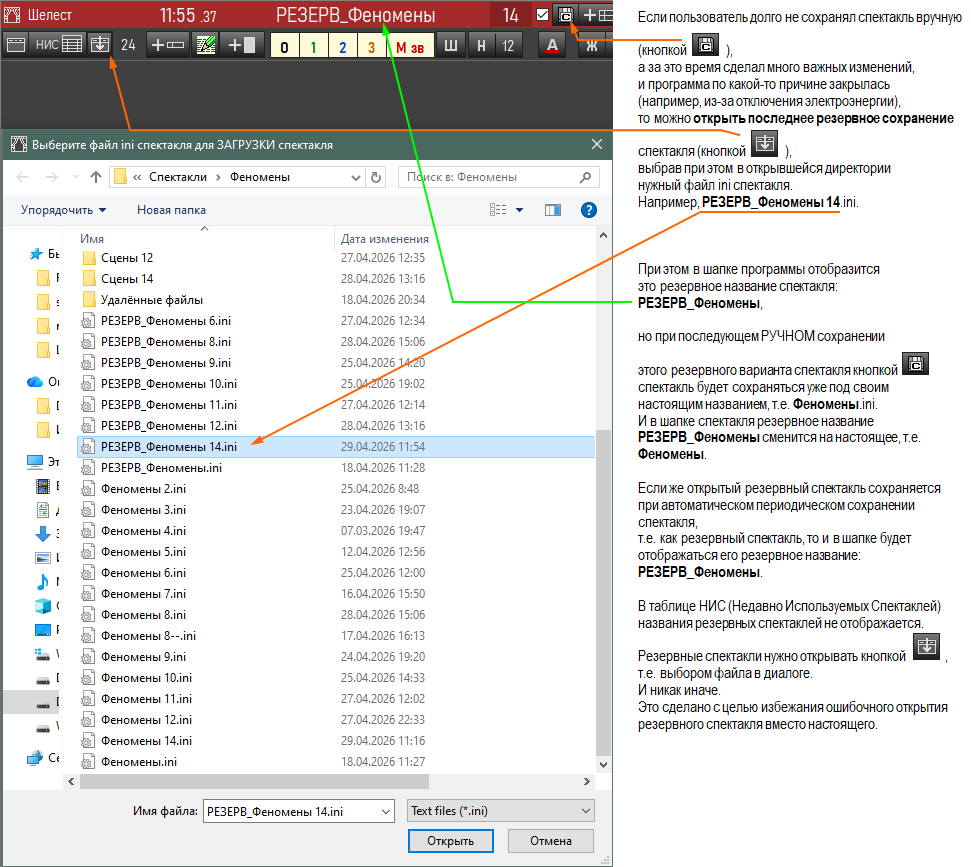971x867 pixels.
Task: Open the Упорядочить dropdown menu
Action: coord(63,210)
